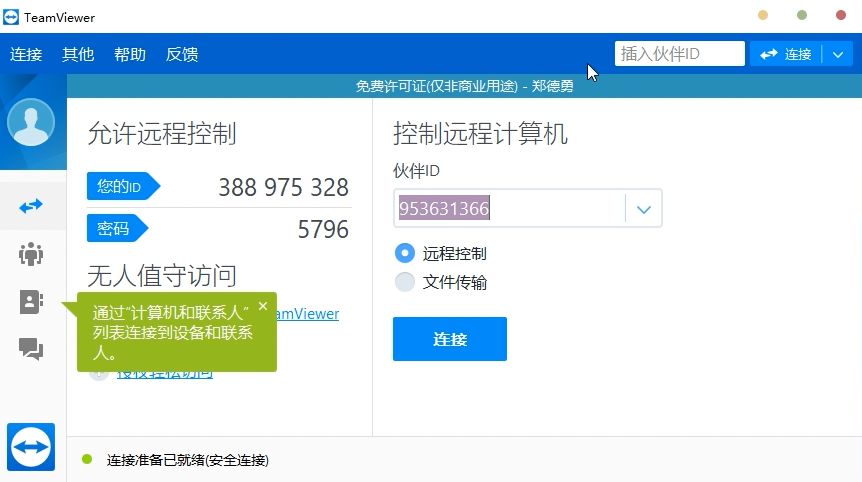Open the 反馈 menu
The height and width of the screenshot is (482, 862).
click(x=182, y=54)
